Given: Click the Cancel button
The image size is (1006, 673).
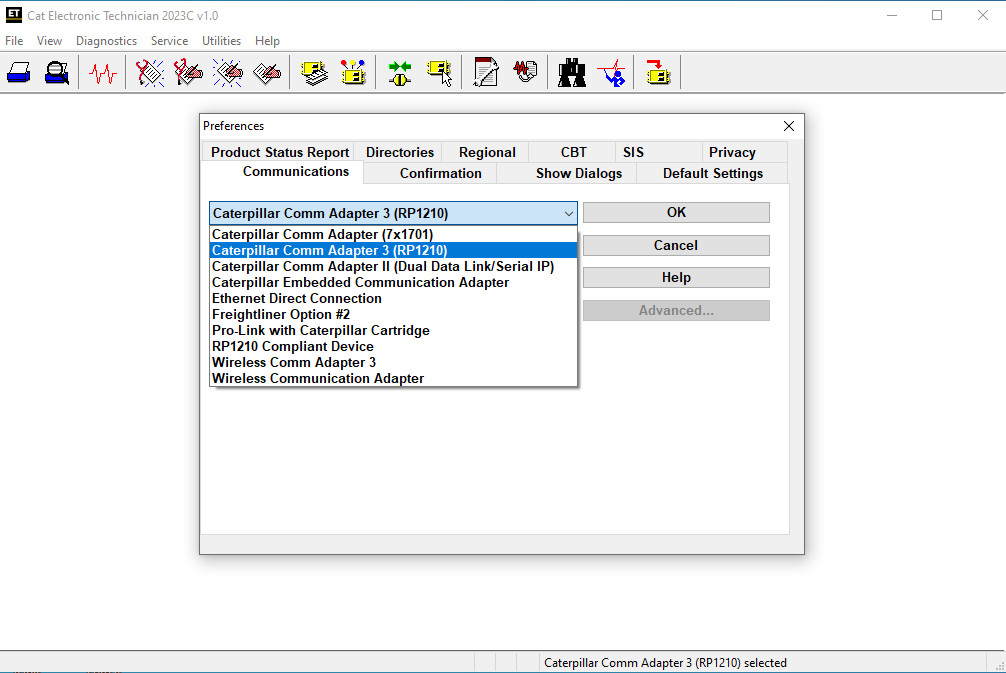Looking at the screenshot, I should pyautogui.click(x=676, y=245).
